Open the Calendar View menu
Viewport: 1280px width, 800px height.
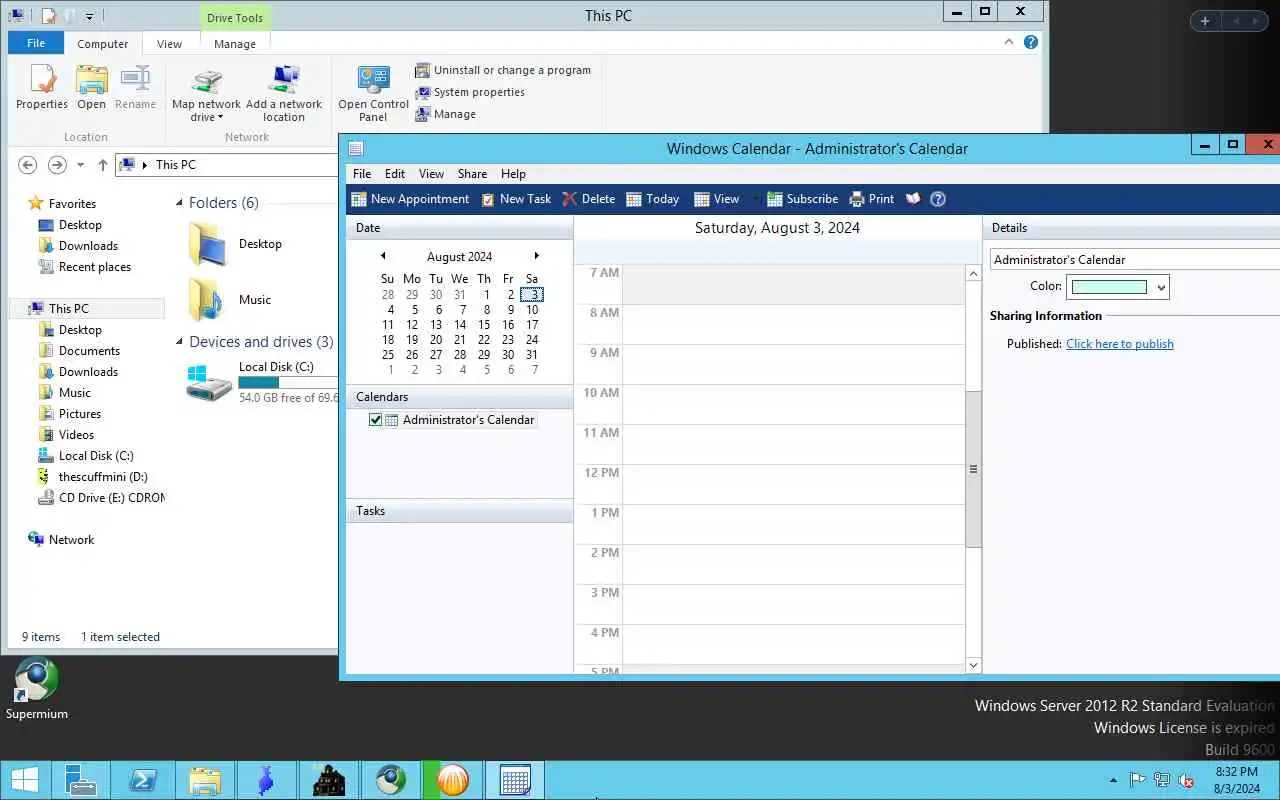431,173
